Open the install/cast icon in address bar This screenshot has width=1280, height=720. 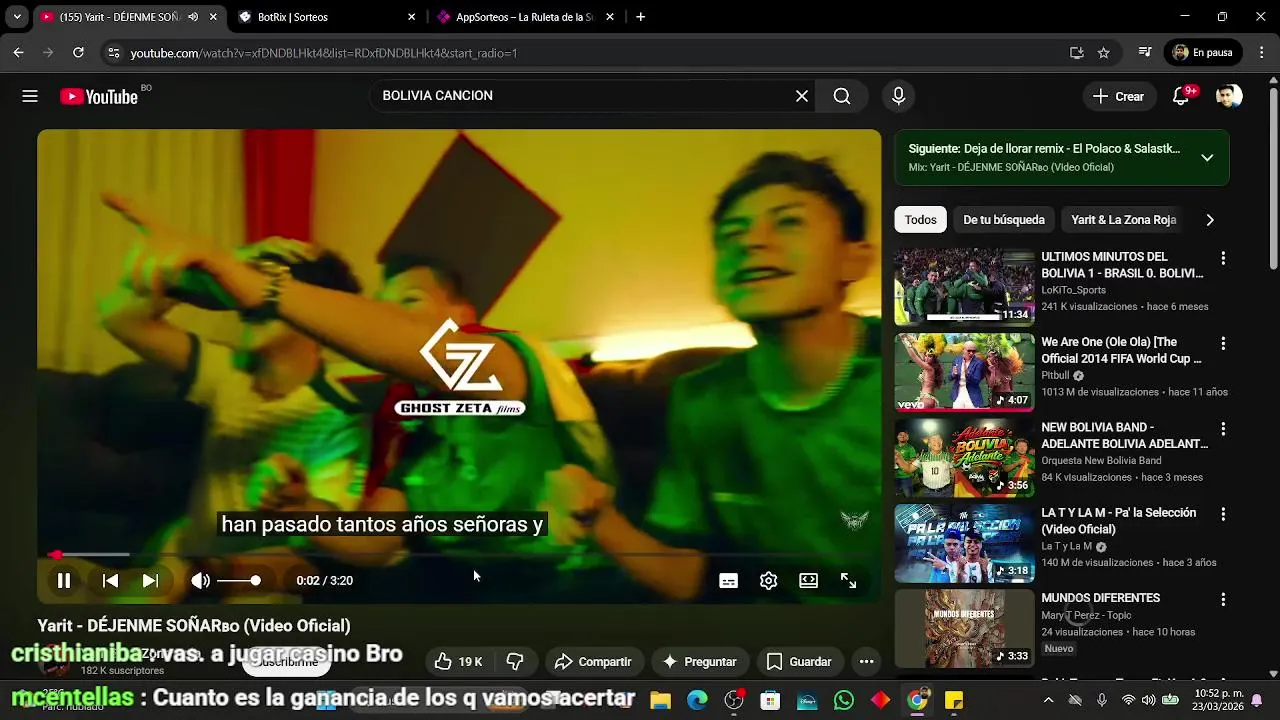coord(1076,52)
